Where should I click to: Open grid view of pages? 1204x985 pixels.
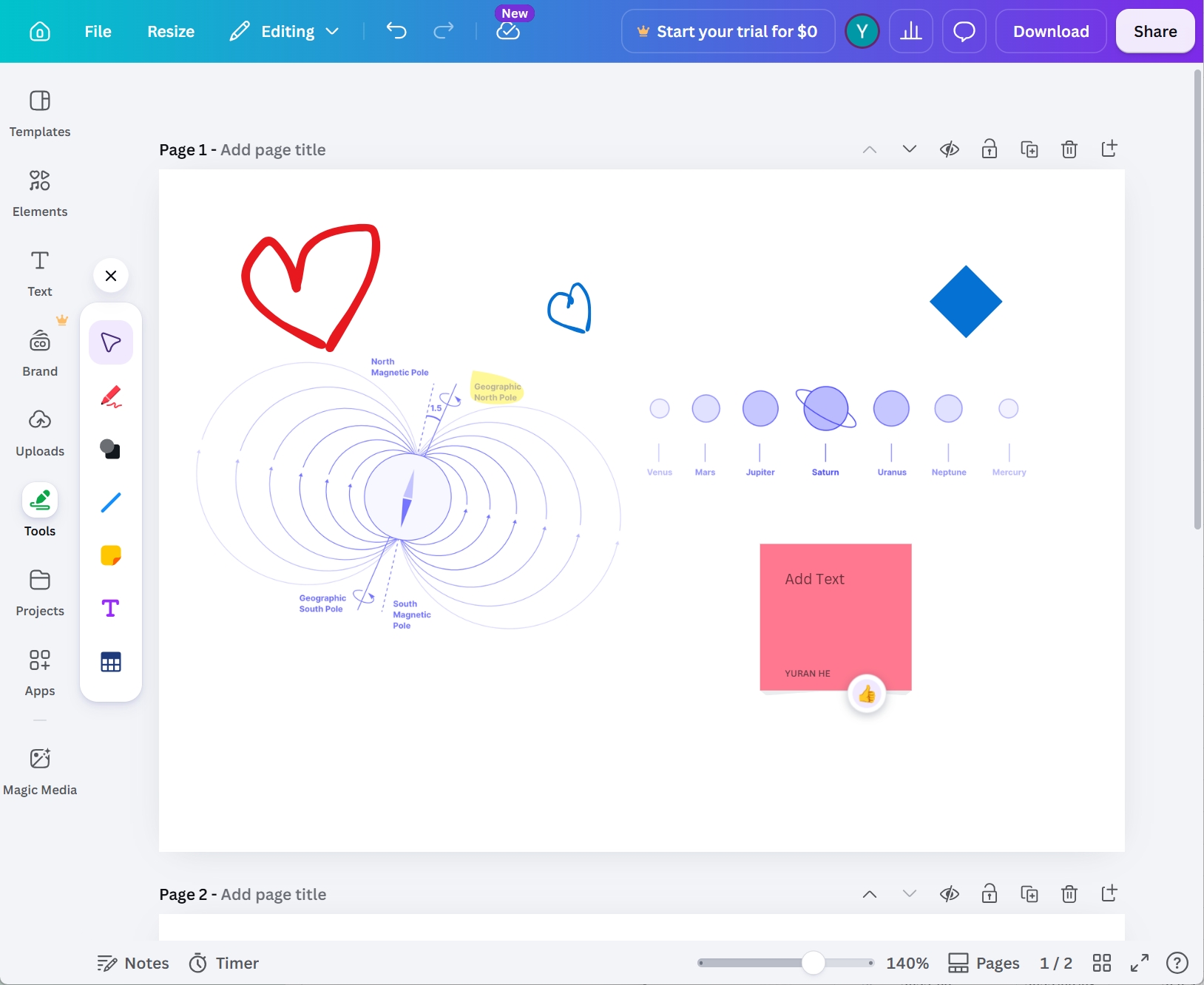tap(1102, 963)
